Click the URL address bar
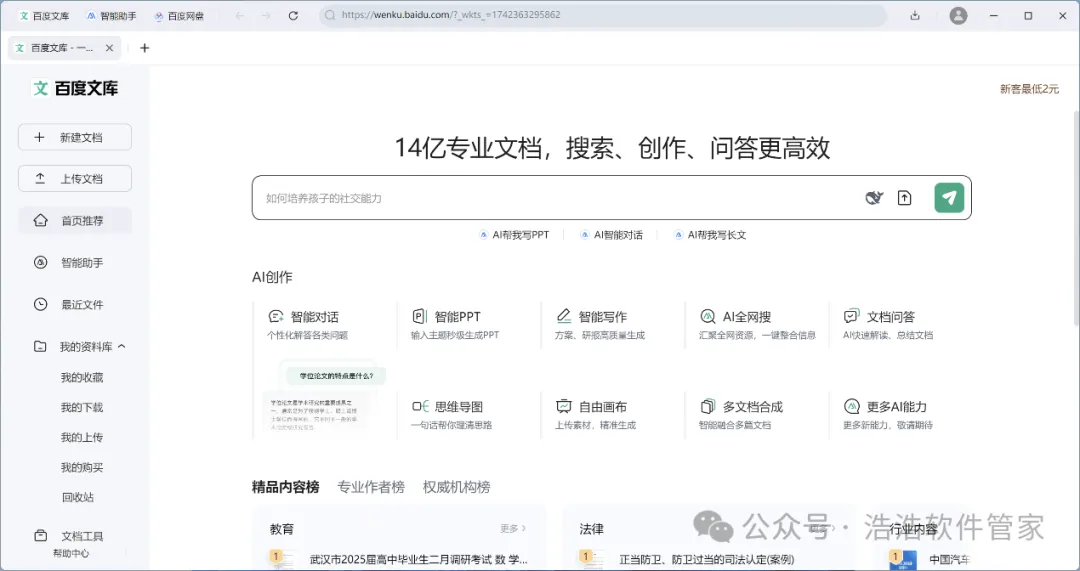Image resolution: width=1080 pixels, height=571 pixels. click(x=603, y=15)
